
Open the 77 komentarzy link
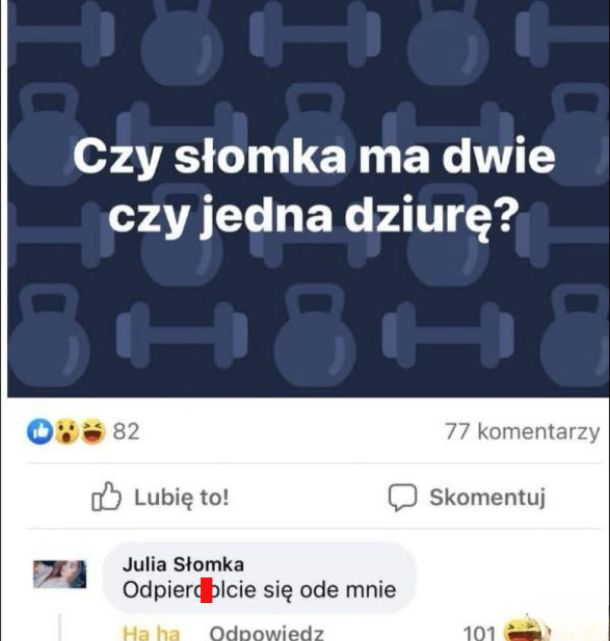[523, 432]
